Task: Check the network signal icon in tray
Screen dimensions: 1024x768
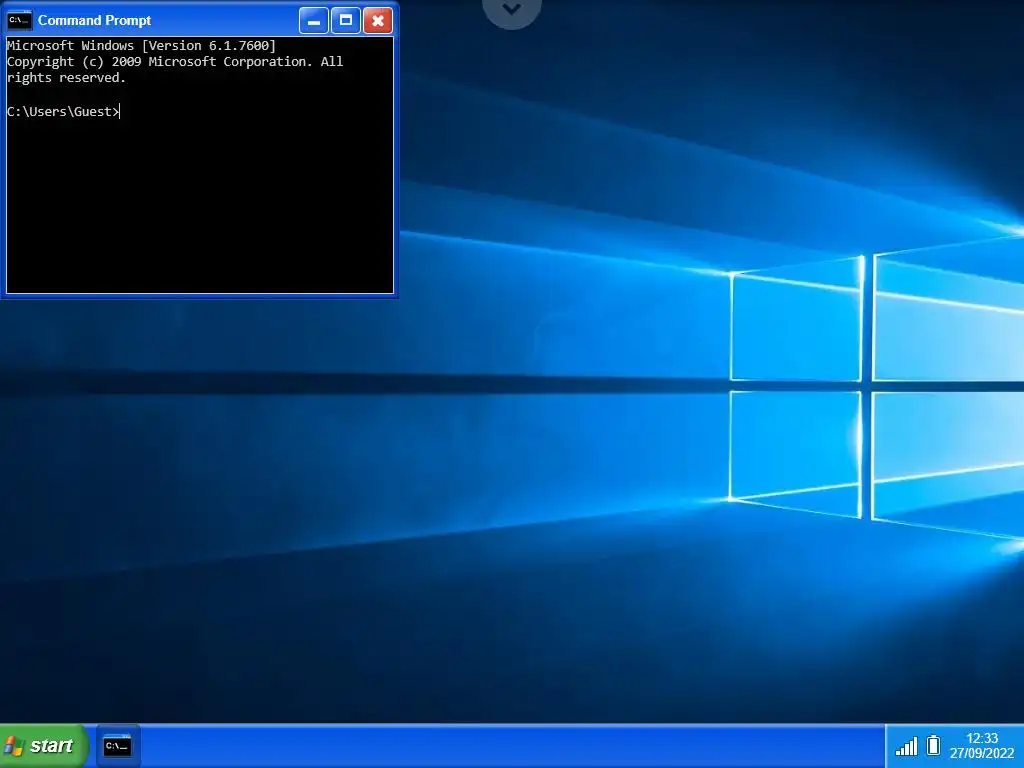Action: pos(906,746)
